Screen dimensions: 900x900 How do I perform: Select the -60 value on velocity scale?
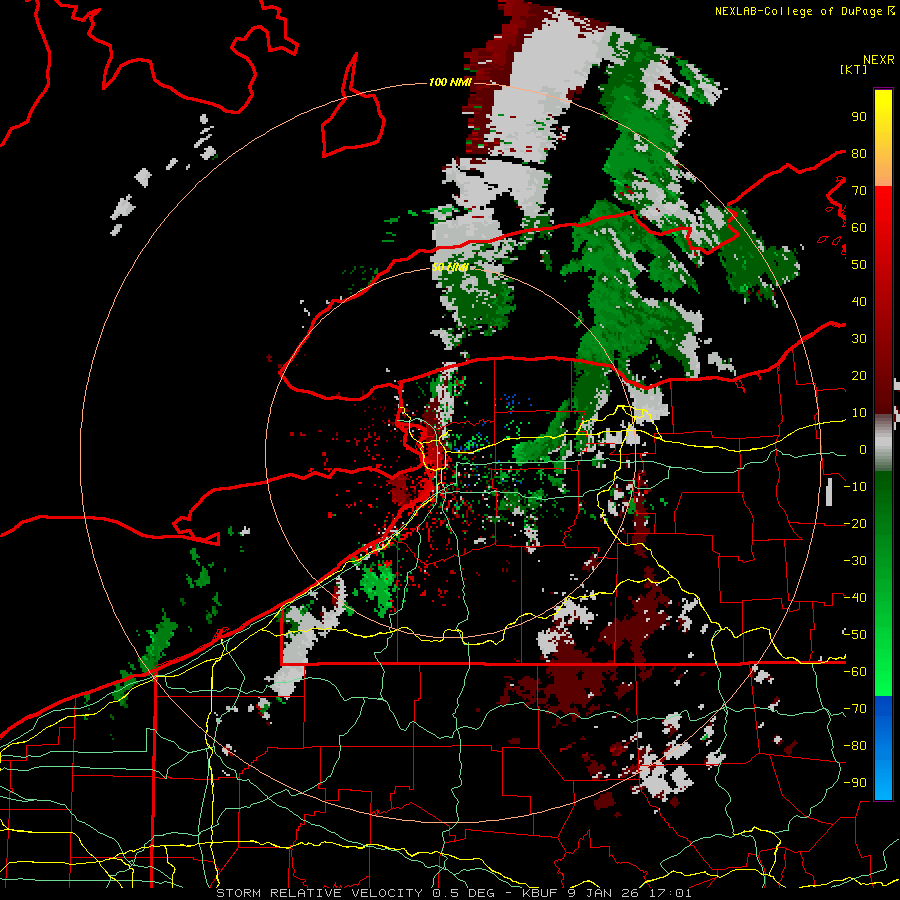click(855, 672)
